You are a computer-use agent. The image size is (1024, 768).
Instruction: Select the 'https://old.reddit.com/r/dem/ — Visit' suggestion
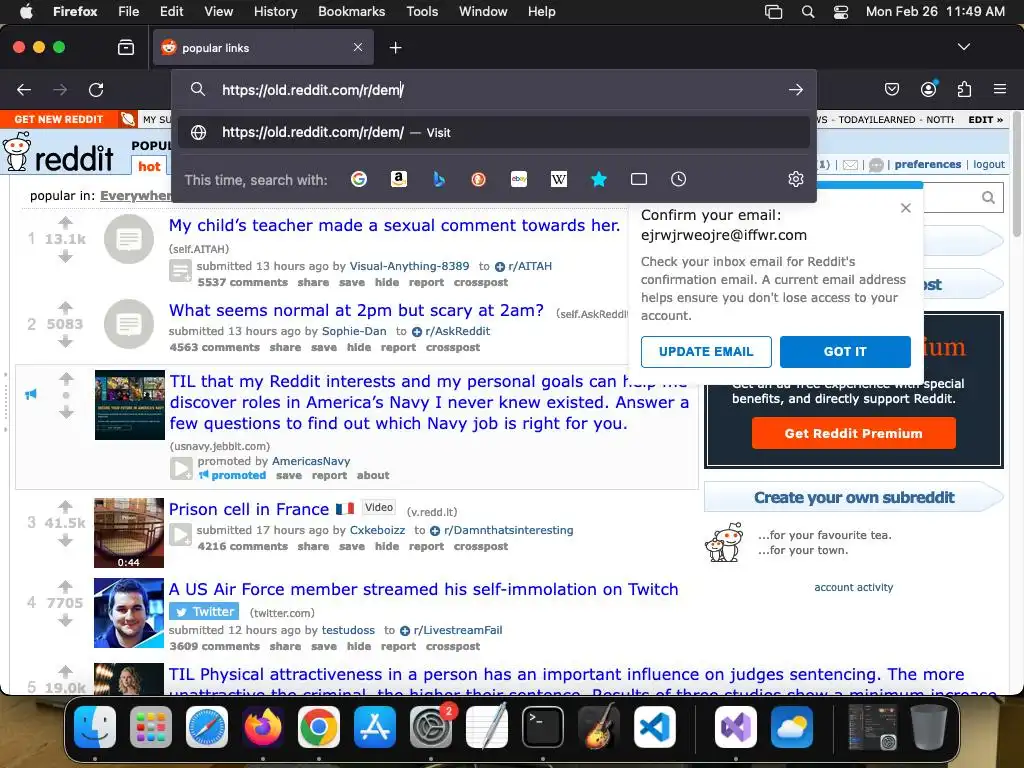pos(494,133)
